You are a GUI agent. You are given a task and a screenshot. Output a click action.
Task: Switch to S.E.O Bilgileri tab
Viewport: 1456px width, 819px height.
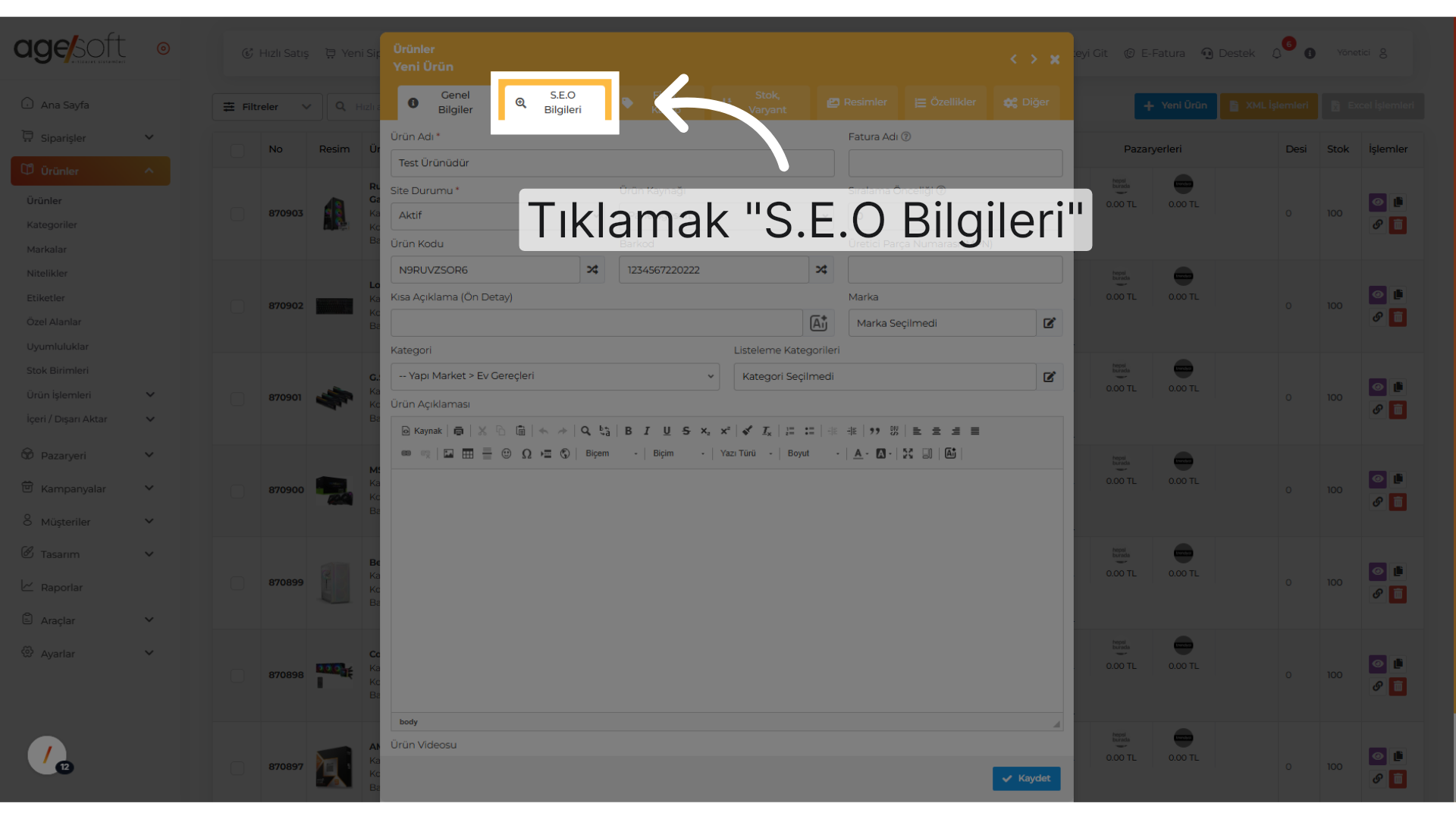coord(554,102)
